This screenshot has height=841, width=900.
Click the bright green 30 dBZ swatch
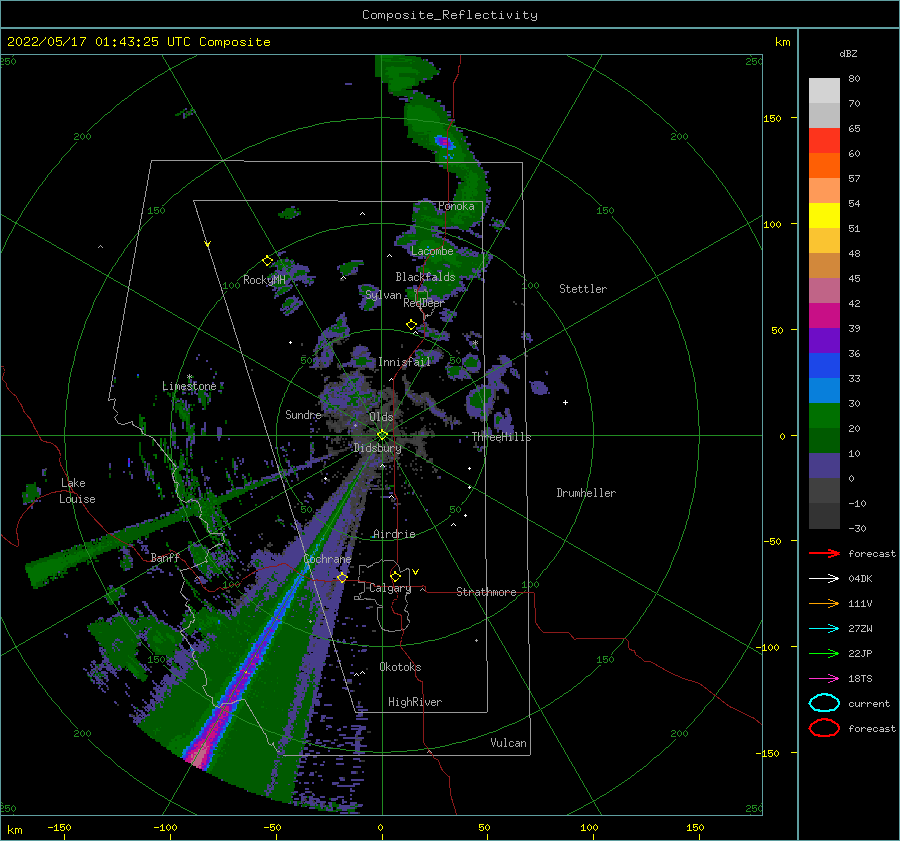824,415
